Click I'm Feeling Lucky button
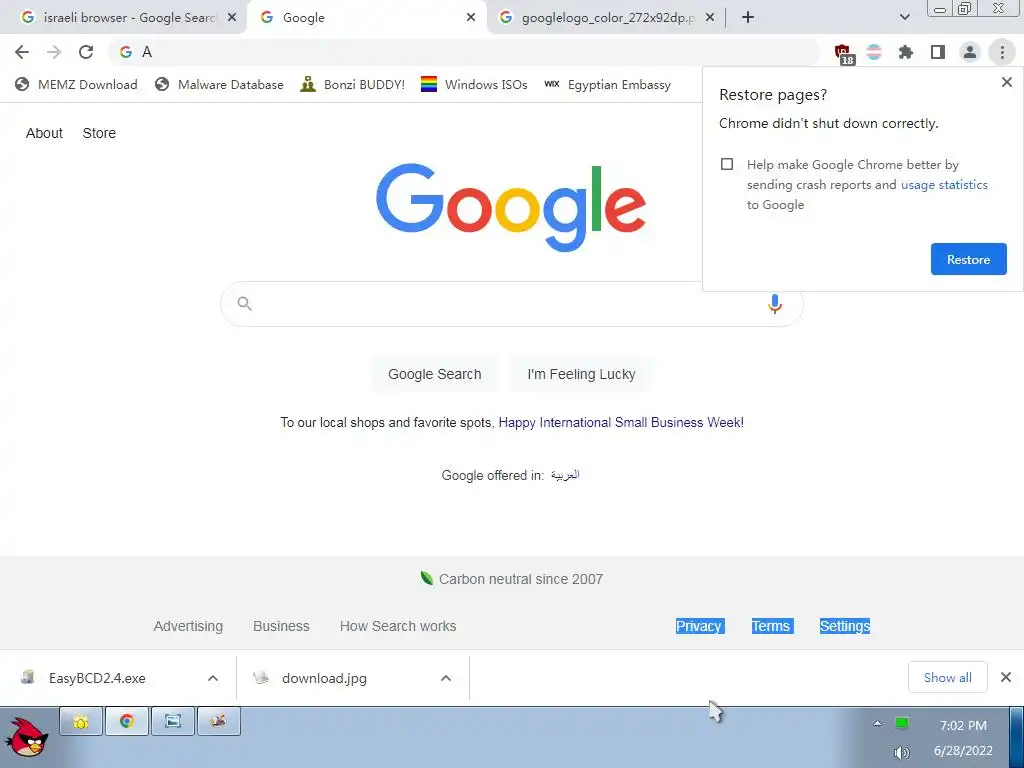This screenshot has height=768, width=1024. (581, 374)
